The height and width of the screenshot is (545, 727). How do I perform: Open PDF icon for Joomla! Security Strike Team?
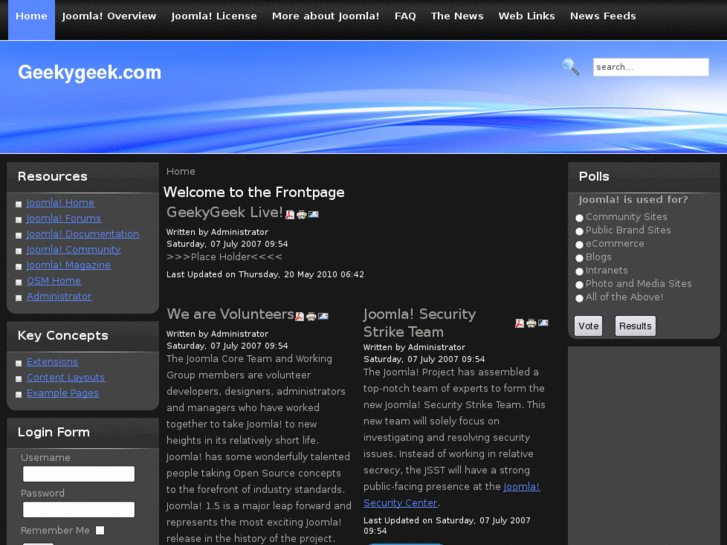(x=519, y=323)
